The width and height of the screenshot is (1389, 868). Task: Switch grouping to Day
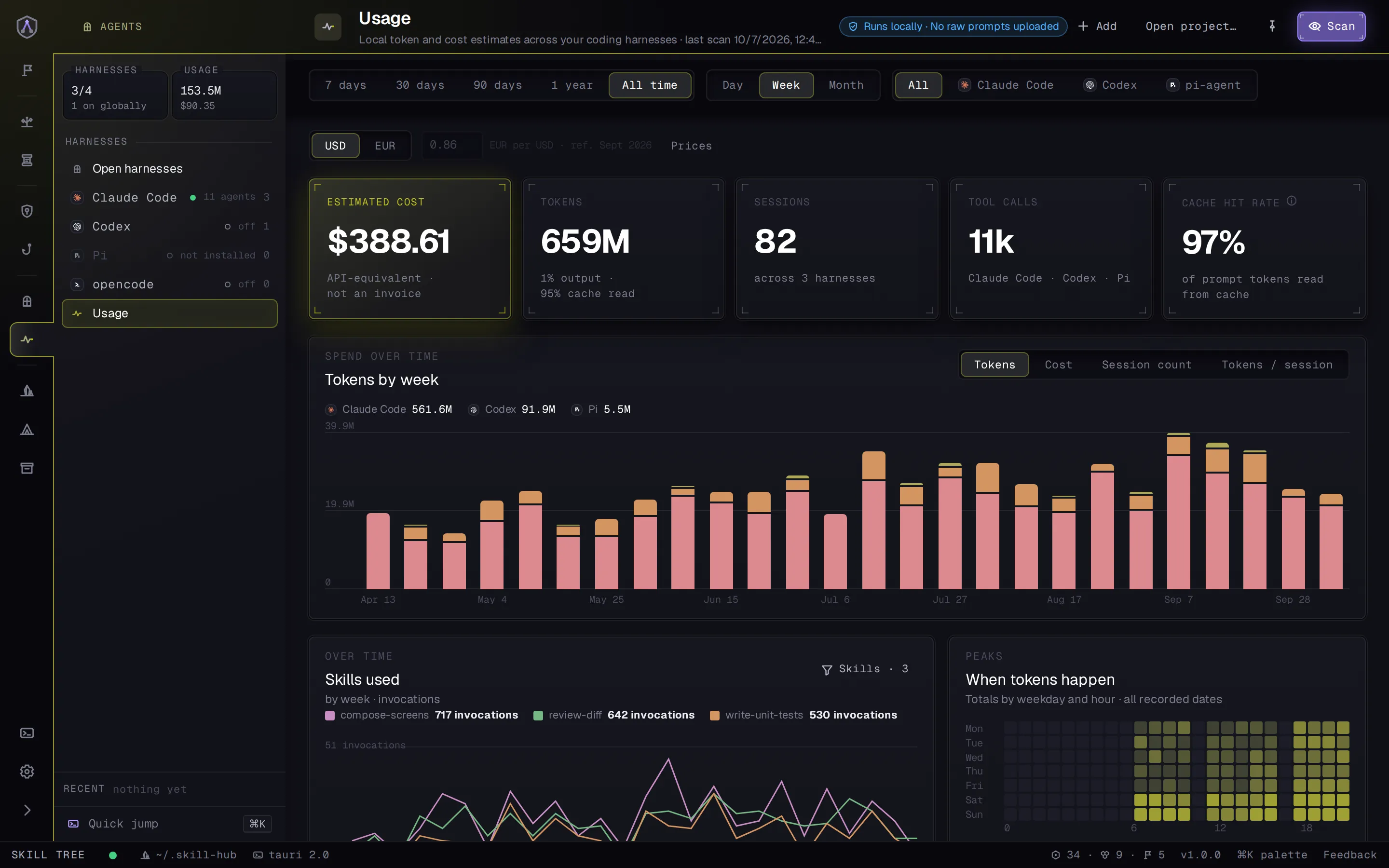click(x=733, y=85)
